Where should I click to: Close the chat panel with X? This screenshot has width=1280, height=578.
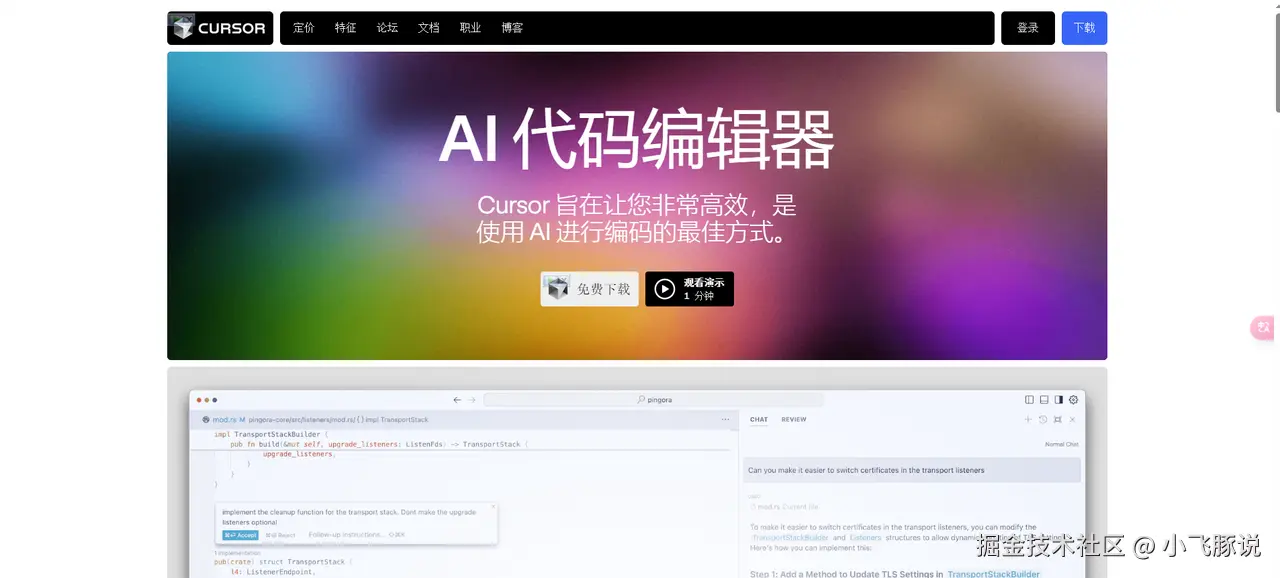coord(1072,420)
